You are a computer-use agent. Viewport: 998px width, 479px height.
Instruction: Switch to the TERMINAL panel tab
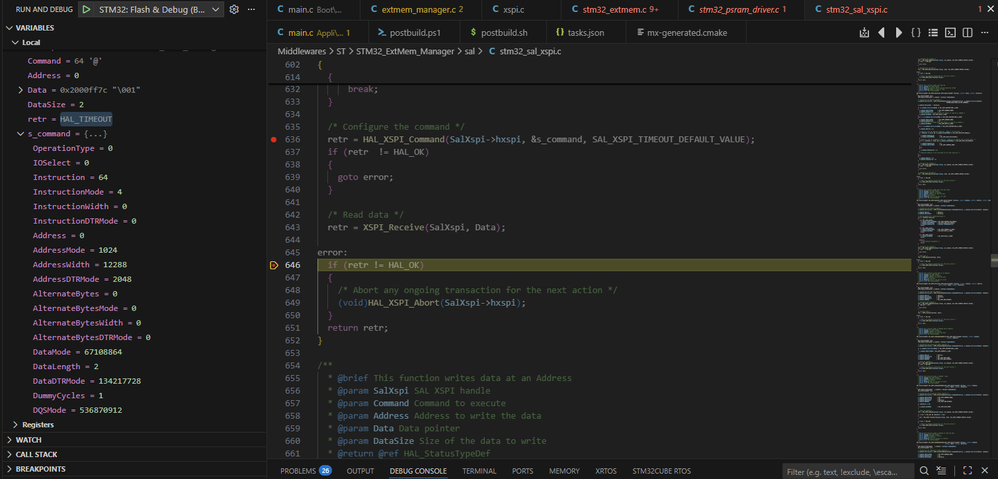tap(479, 470)
